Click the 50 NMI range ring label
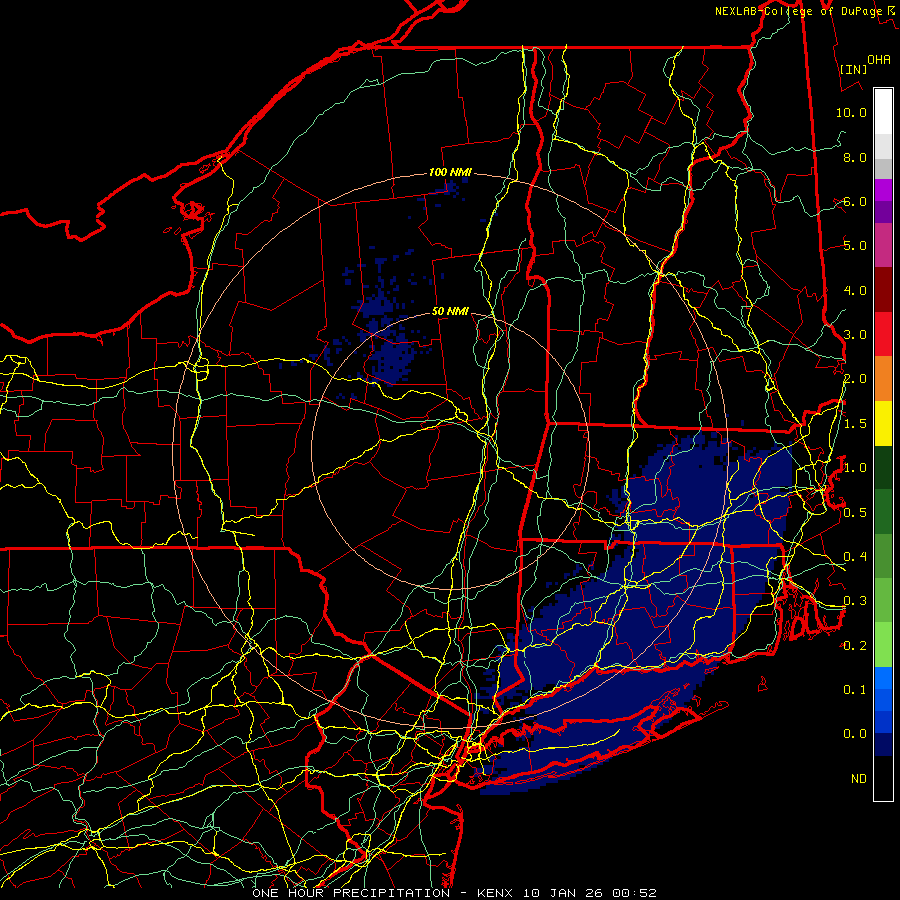 [x=451, y=312]
